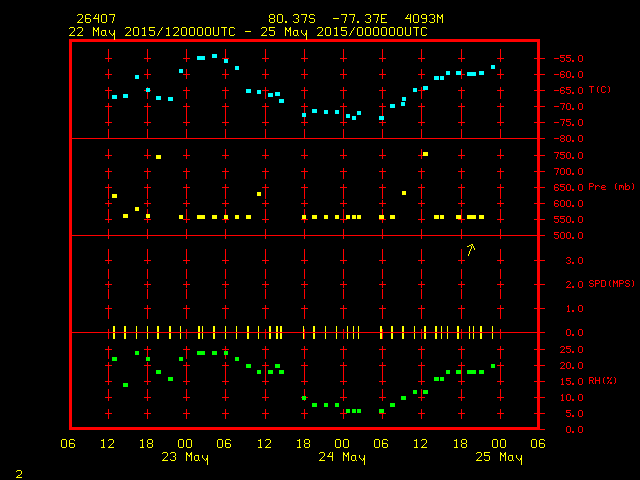Screen dimensions: 640x480
Task: Select the latitude value 80.37S
Action: 292,19
